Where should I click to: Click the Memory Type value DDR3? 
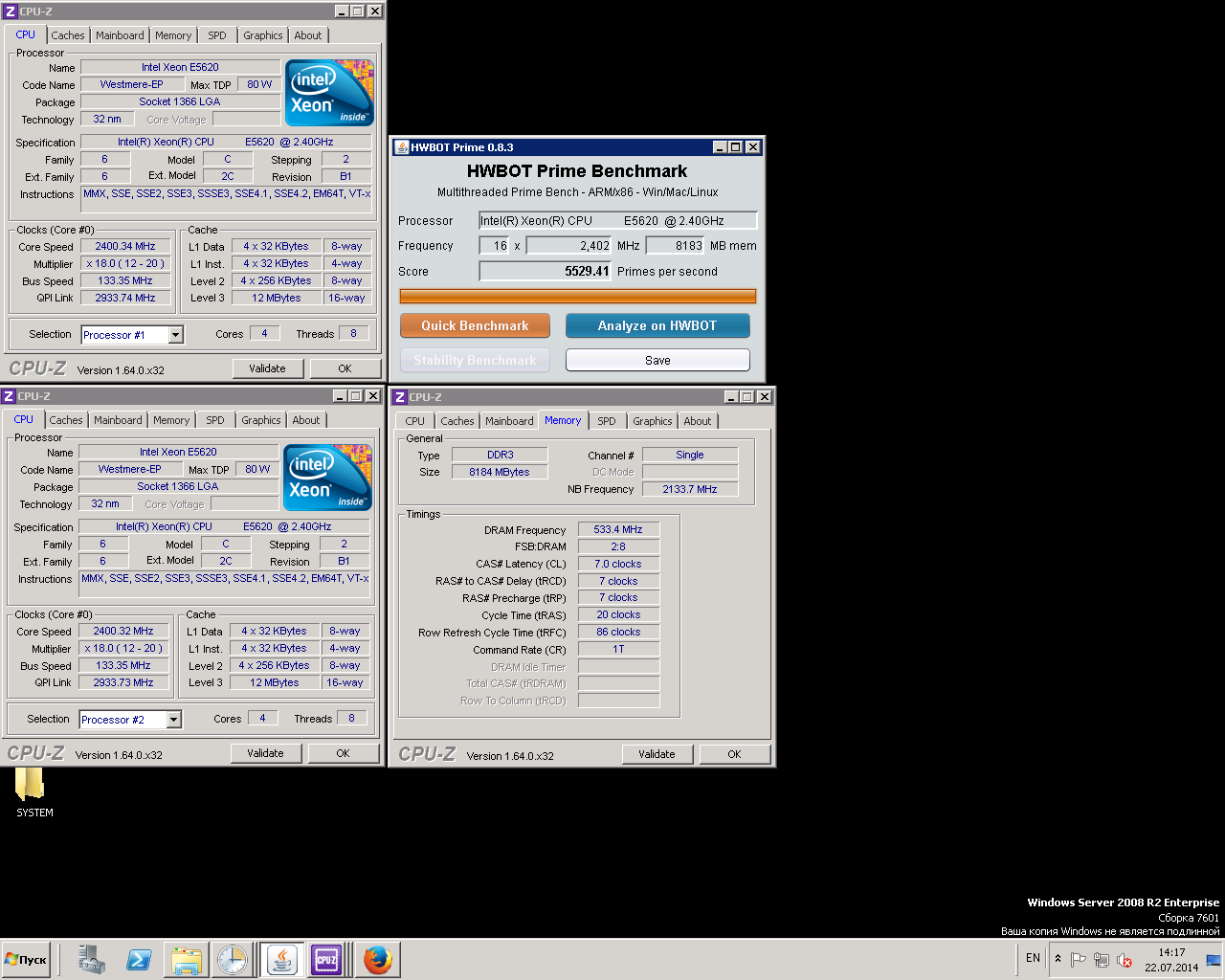point(500,455)
